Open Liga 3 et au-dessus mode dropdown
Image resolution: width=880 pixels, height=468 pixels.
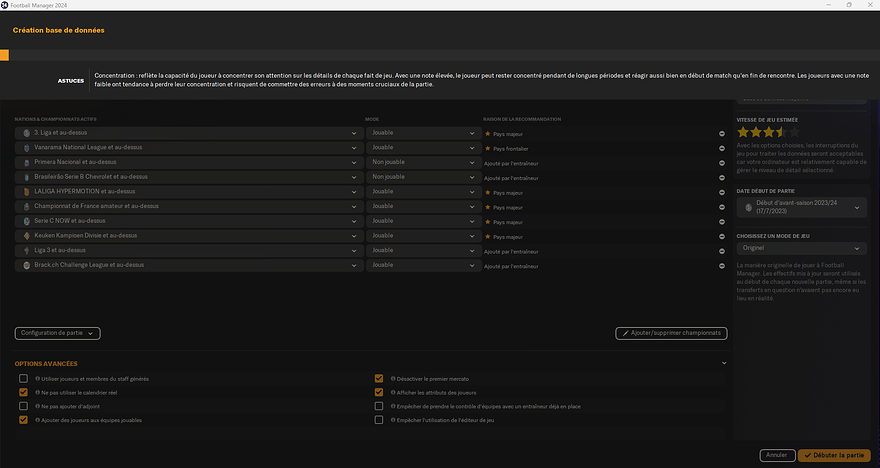[424, 250]
